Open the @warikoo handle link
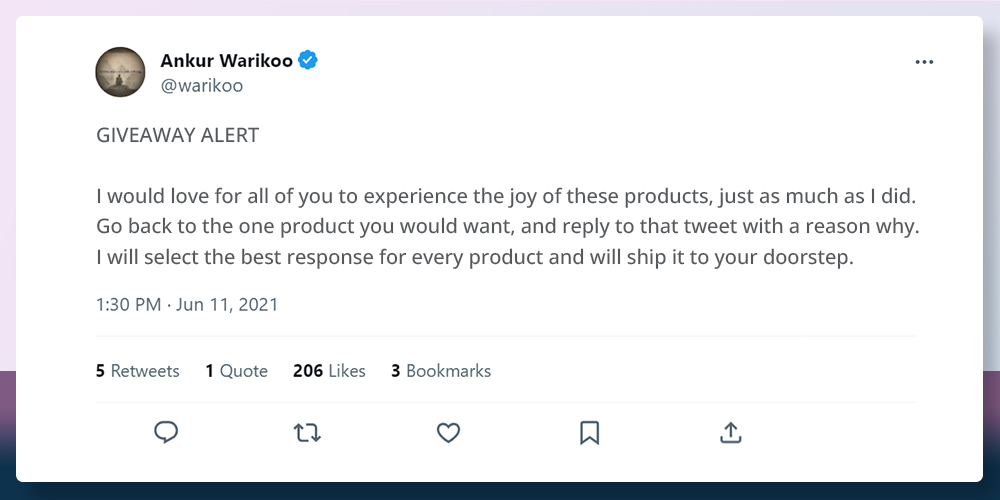Image resolution: width=1000 pixels, height=500 pixels. point(201,86)
